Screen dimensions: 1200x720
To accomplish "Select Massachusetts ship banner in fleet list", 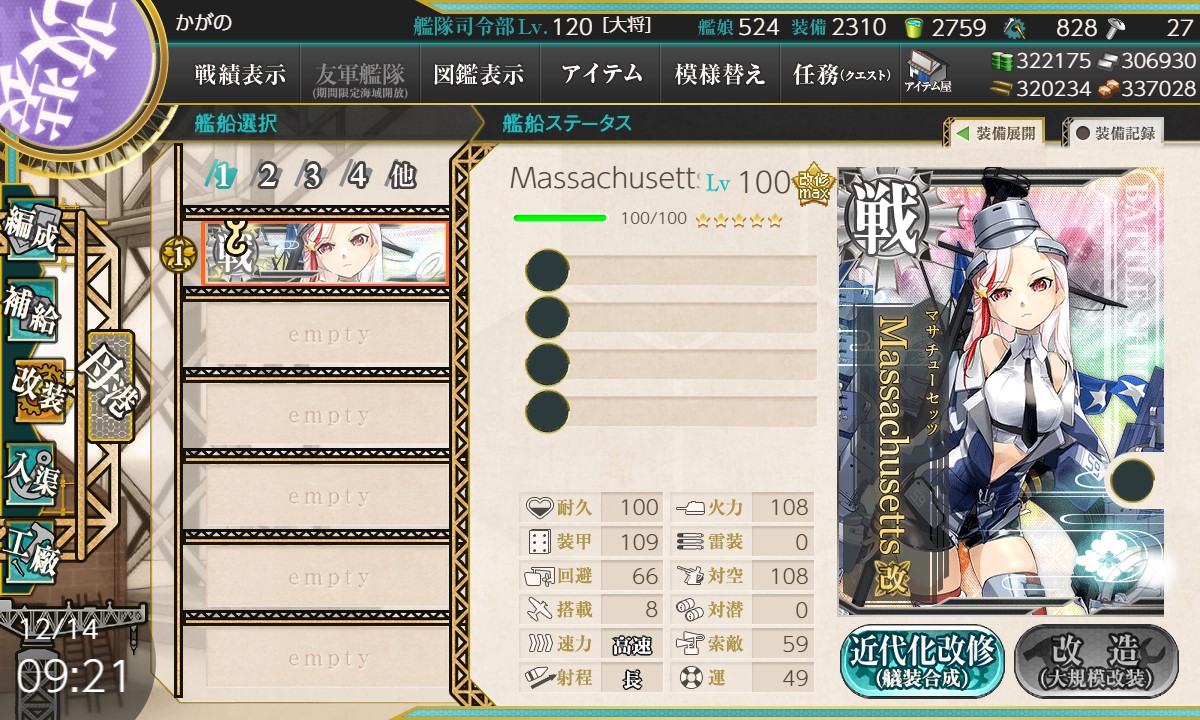I will tap(324, 253).
